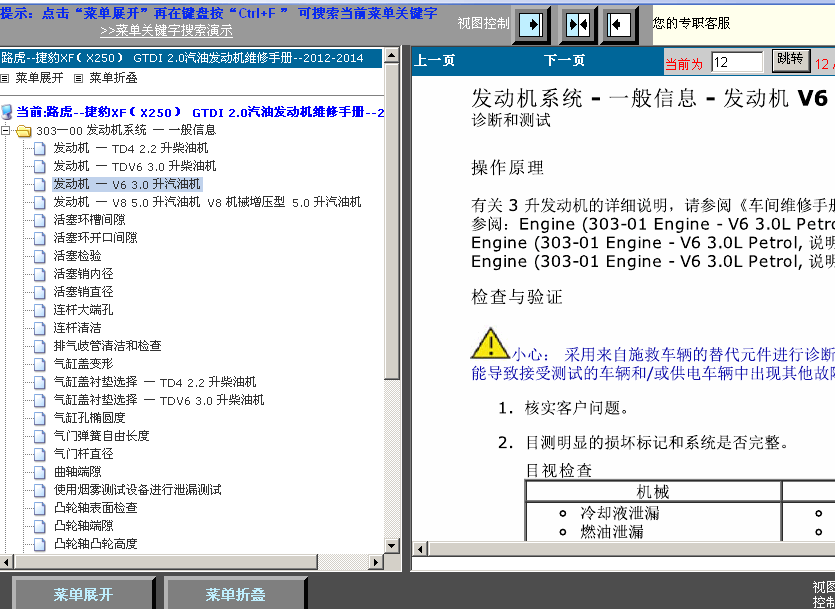This screenshot has width=835, height=609.
Task: Click the page icon for 凸轮轴表面检查
Action: coord(40,508)
